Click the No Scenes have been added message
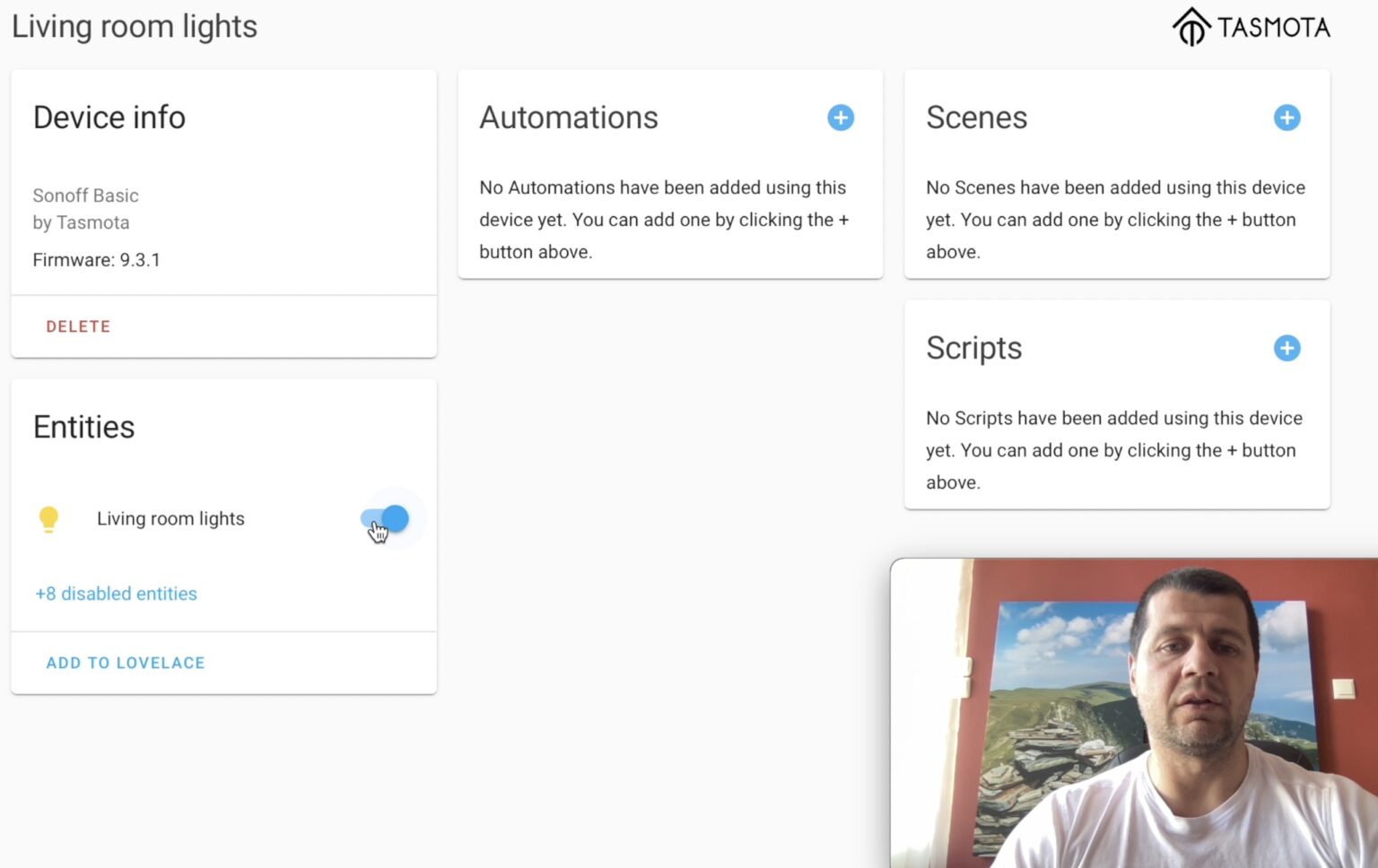1378x868 pixels. click(x=1115, y=220)
